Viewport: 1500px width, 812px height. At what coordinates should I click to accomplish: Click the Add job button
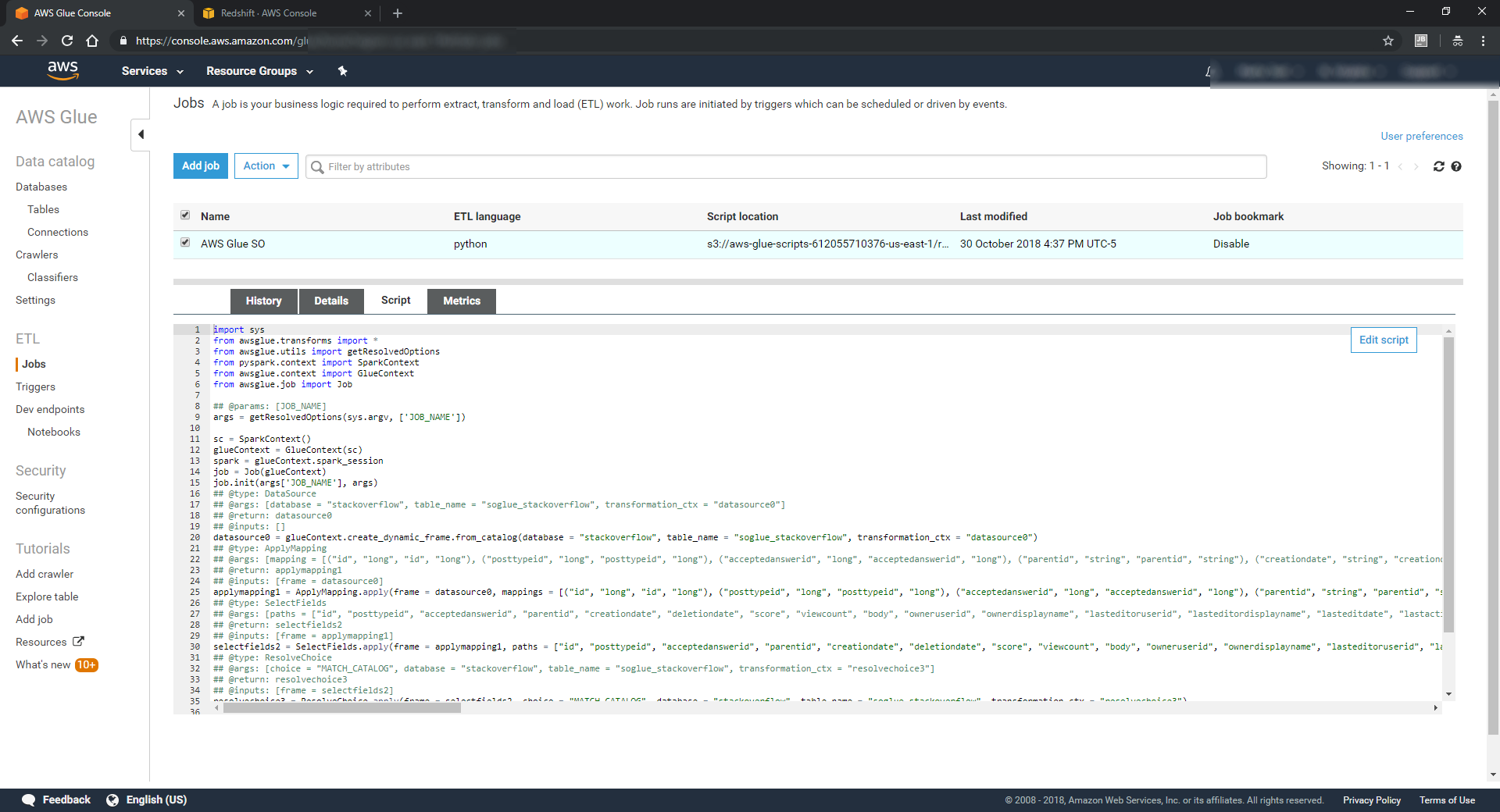pyautogui.click(x=201, y=166)
